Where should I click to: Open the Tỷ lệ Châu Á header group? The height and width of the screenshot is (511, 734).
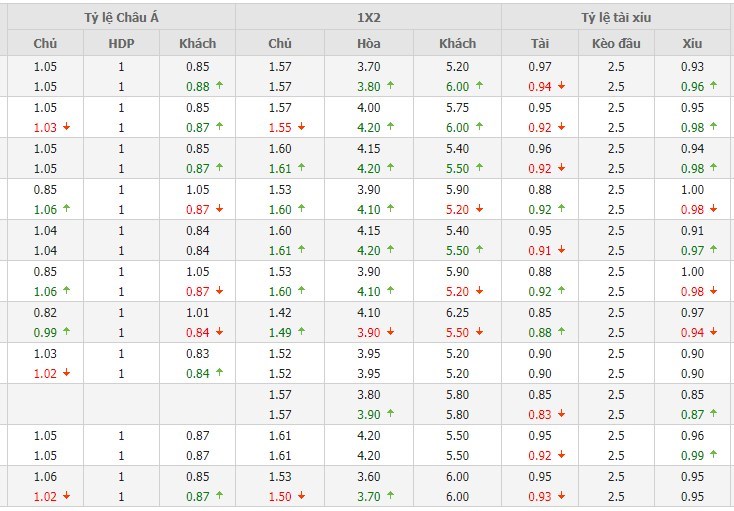point(121,18)
